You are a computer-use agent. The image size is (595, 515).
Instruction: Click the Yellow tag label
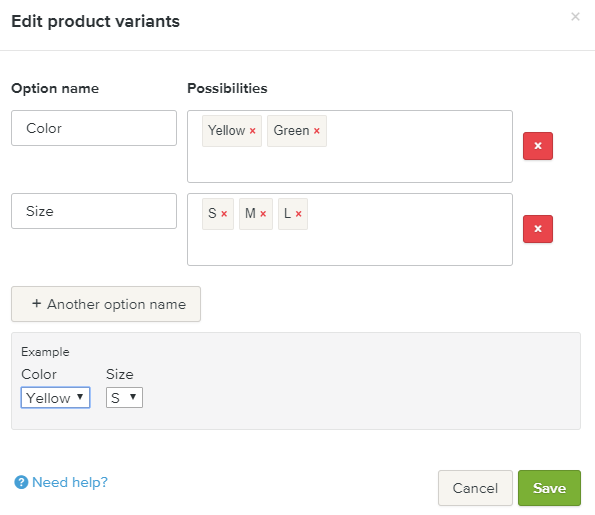pos(227,131)
